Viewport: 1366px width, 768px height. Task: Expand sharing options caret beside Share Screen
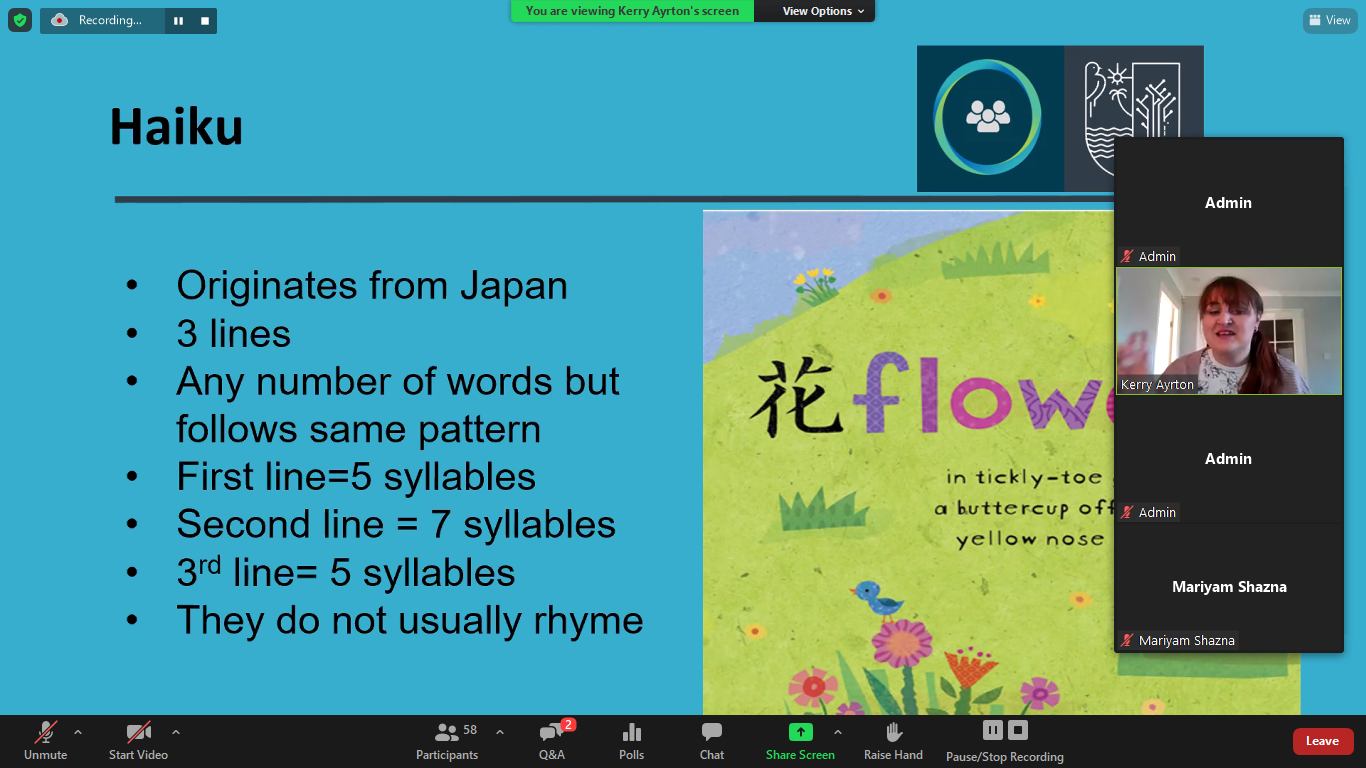pyautogui.click(x=838, y=732)
